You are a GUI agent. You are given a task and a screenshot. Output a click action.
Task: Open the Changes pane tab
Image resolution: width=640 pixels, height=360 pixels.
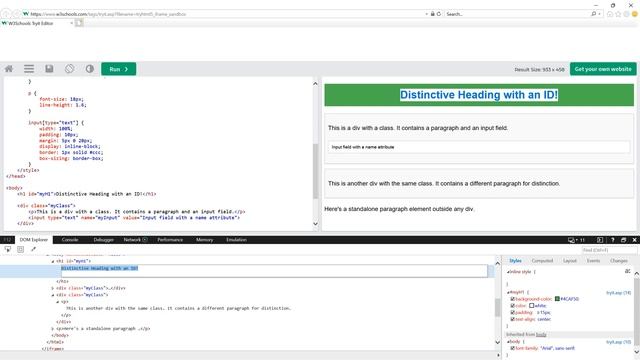coord(619,260)
